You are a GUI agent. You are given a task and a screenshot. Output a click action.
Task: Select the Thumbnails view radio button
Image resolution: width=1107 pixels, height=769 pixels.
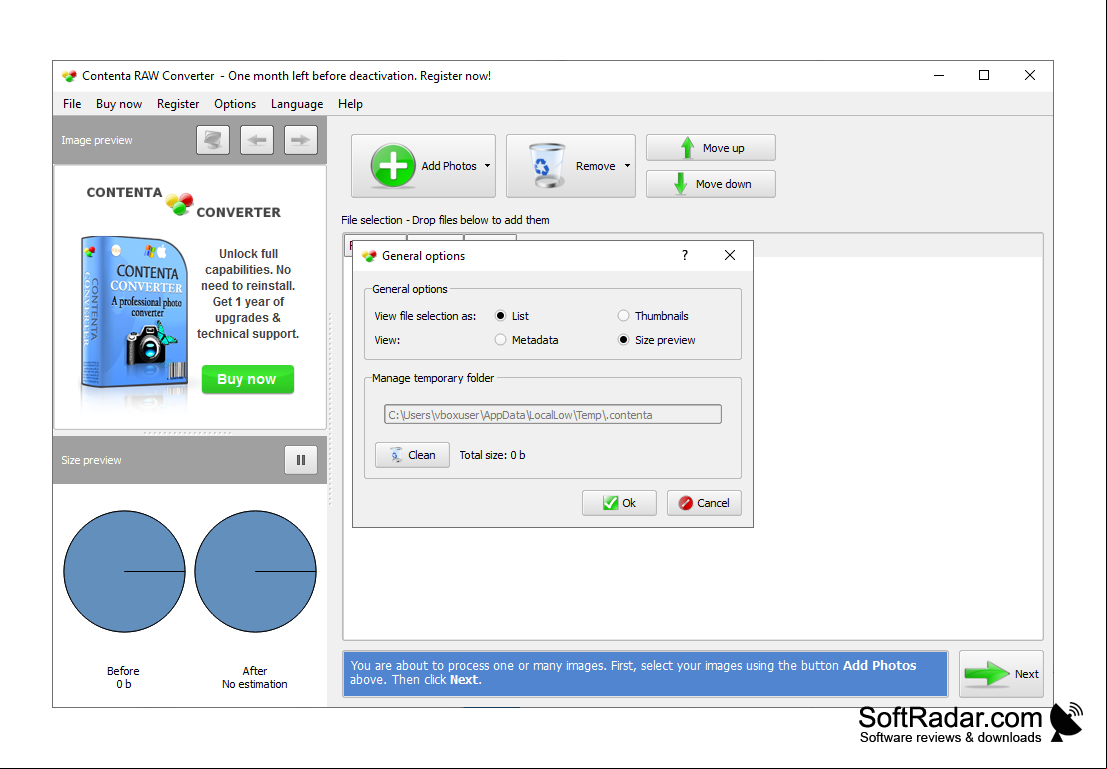click(x=623, y=316)
